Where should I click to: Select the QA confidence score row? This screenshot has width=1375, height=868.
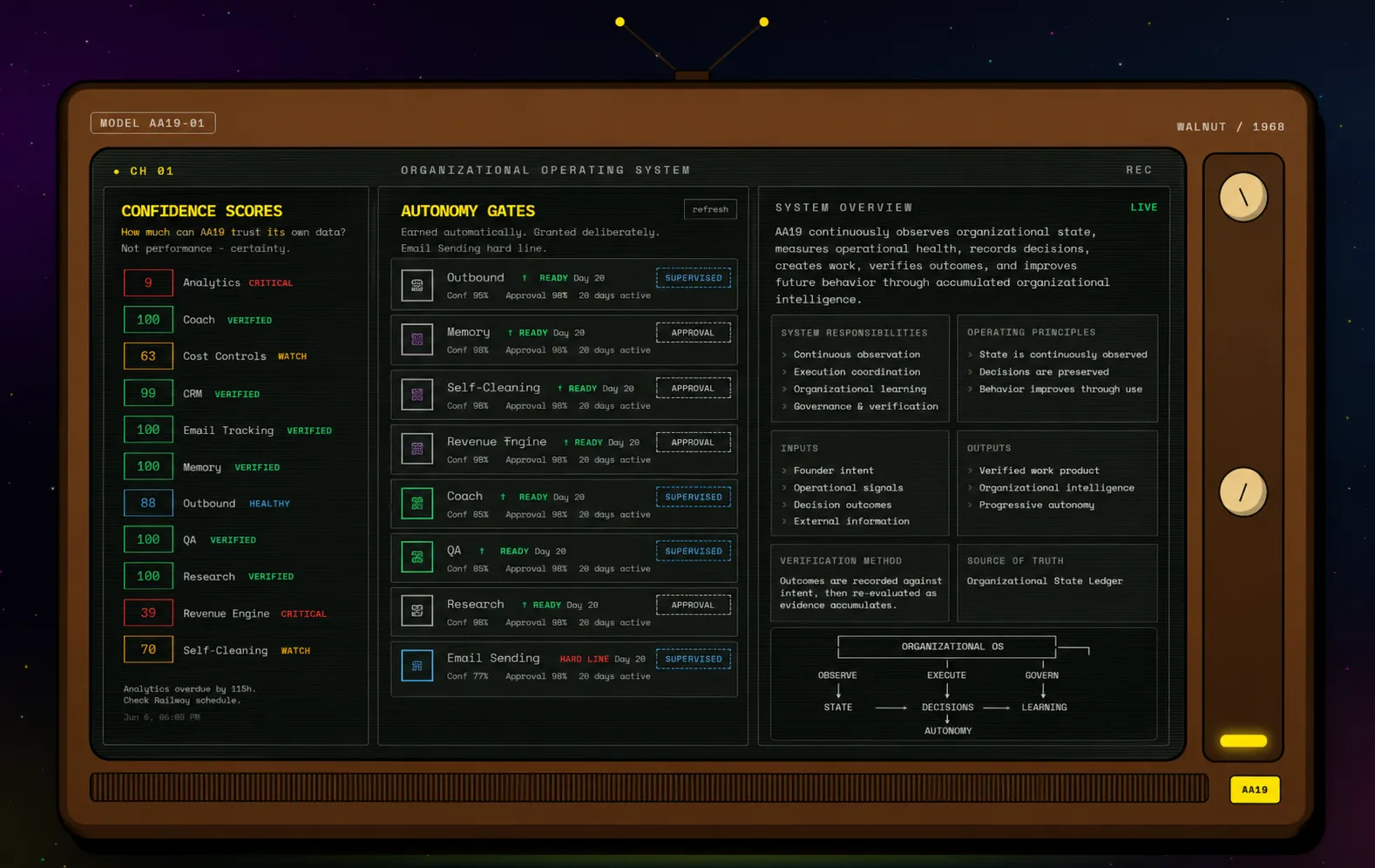tap(190, 539)
